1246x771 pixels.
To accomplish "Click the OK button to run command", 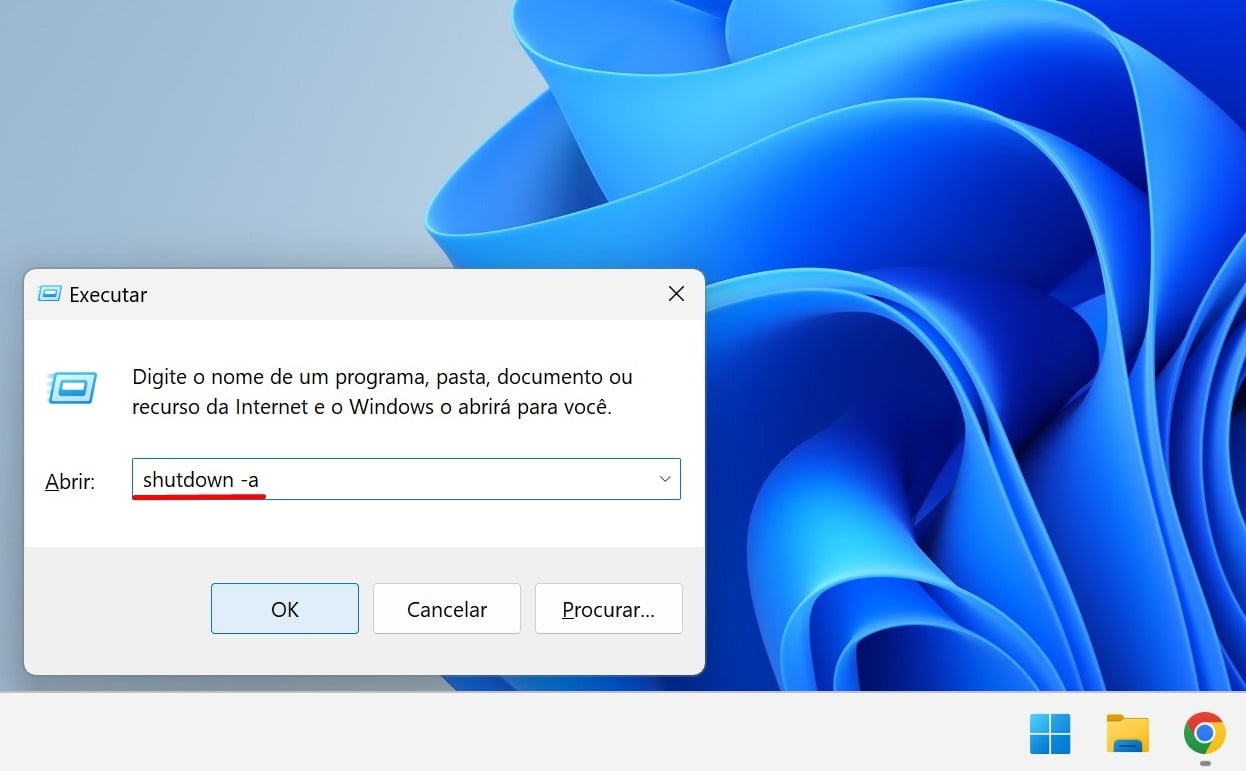I will [x=284, y=609].
